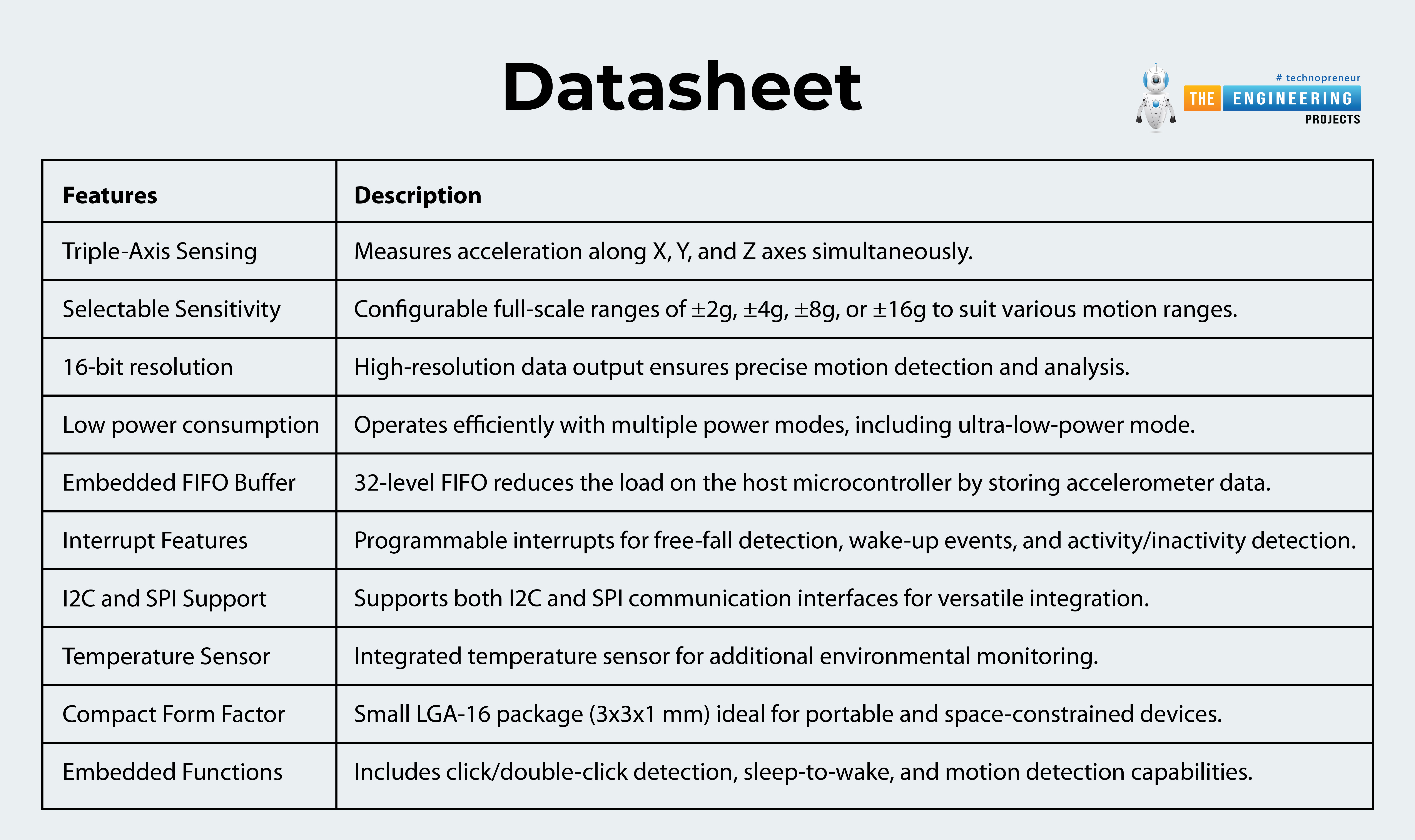1415x840 pixels.
Task: Click the Embedded Functions row
Action: coord(707,775)
